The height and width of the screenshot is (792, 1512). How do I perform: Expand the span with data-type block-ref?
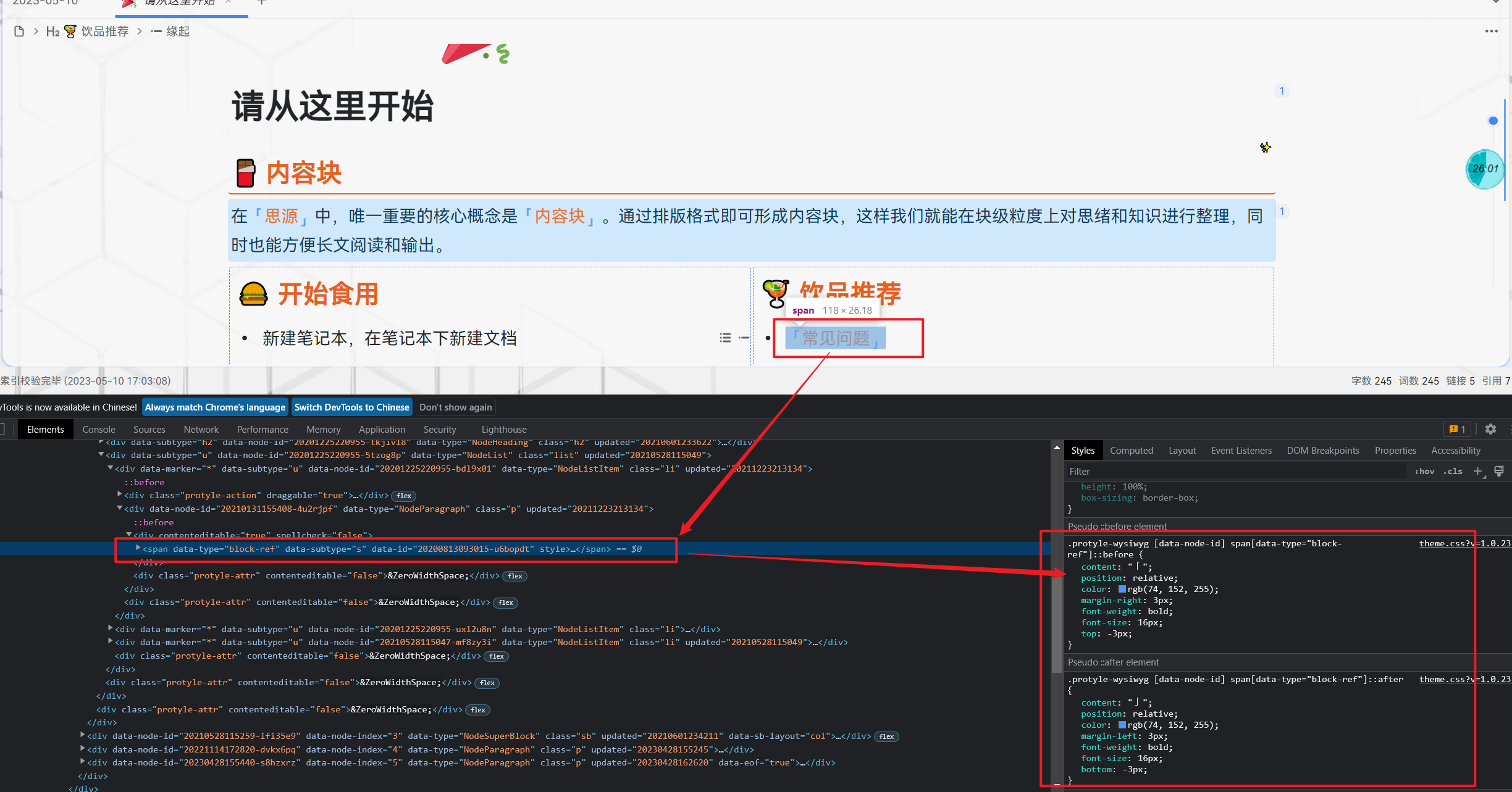[138, 548]
